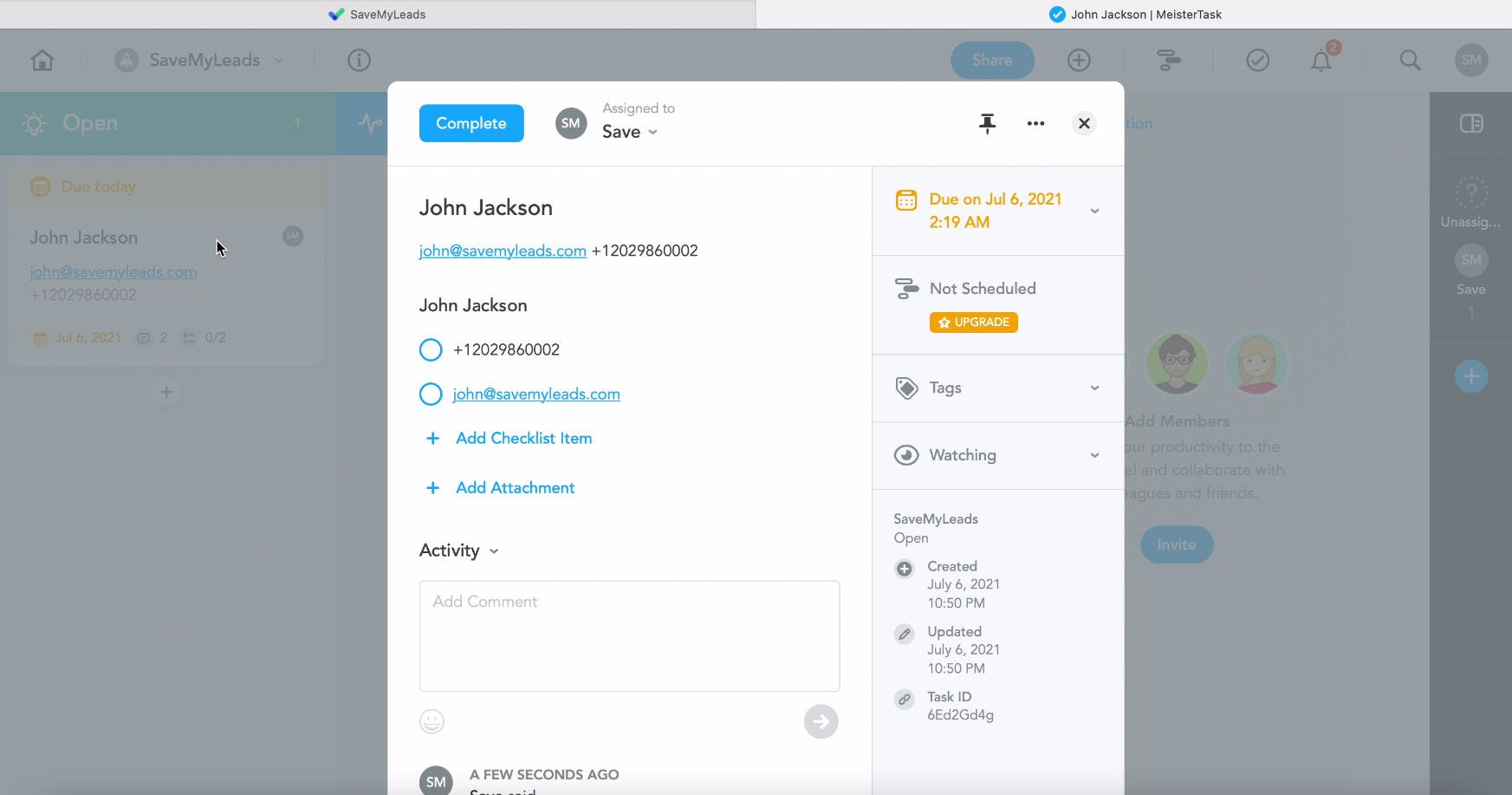
Task: Check the john@savemyleads.com checklist circle
Action: pyautogui.click(x=431, y=394)
